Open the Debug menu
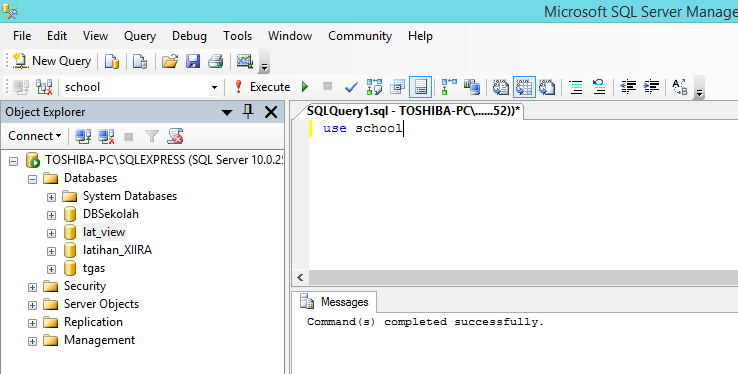Image resolution: width=738 pixels, height=374 pixels. point(189,36)
